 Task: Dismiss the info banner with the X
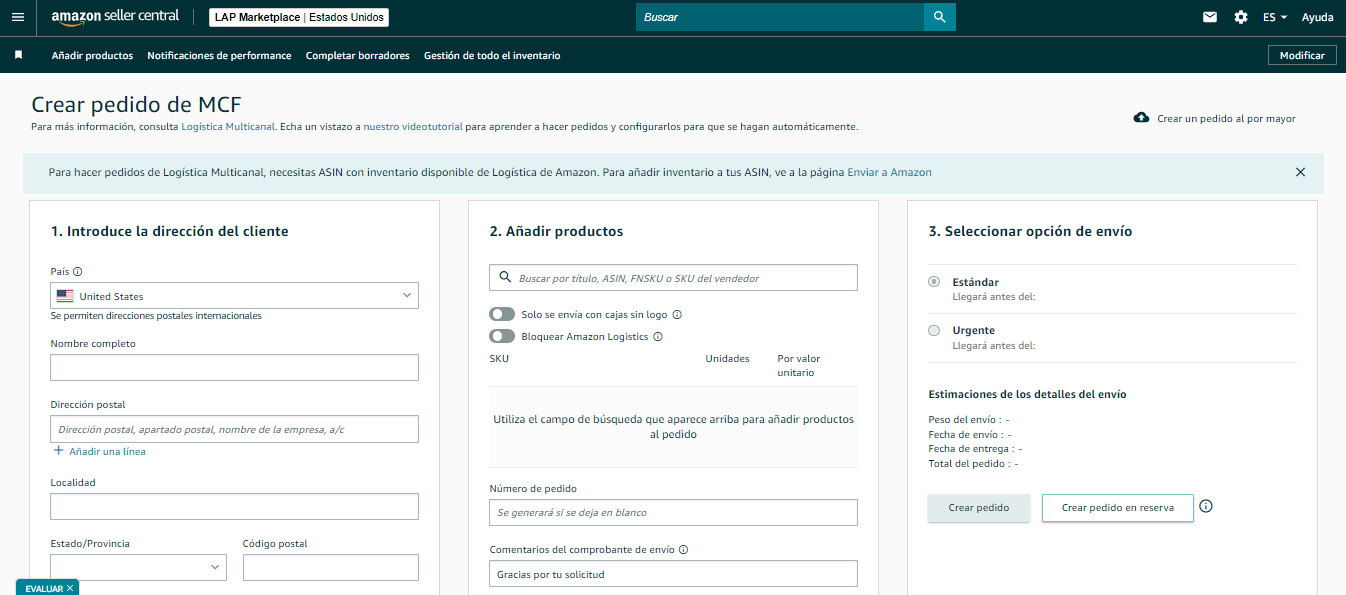[x=1300, y=172]
